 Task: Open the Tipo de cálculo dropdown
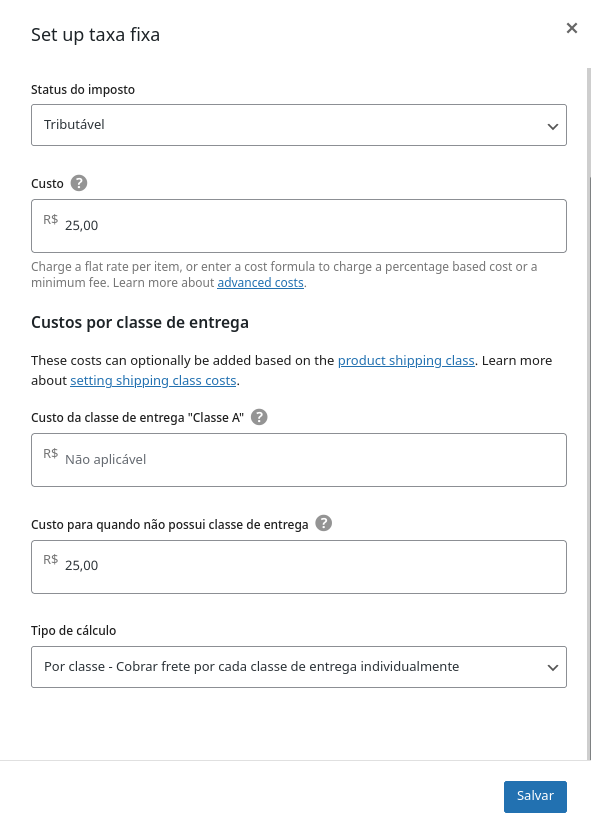[299, 667]
